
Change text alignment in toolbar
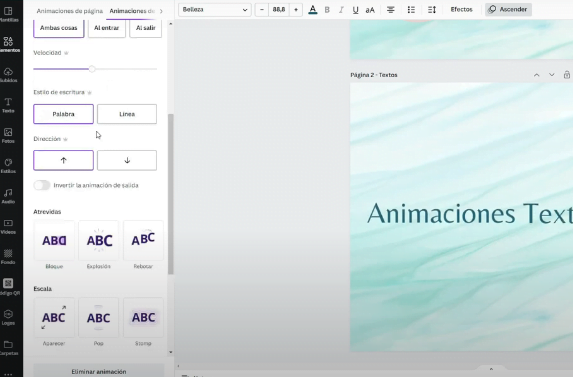pos(391,10)
